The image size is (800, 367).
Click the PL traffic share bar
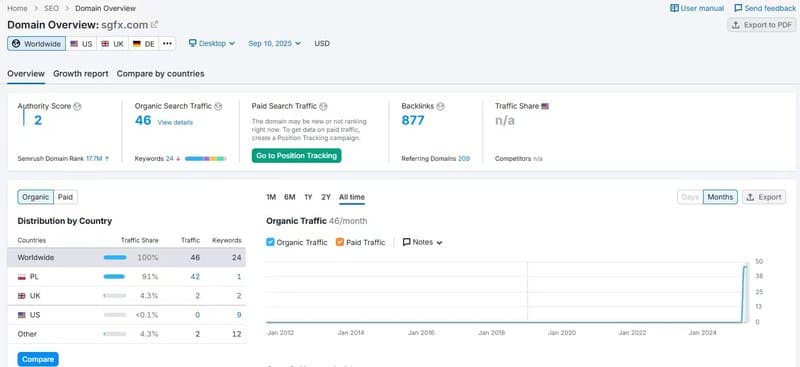[x=115, y=277]
